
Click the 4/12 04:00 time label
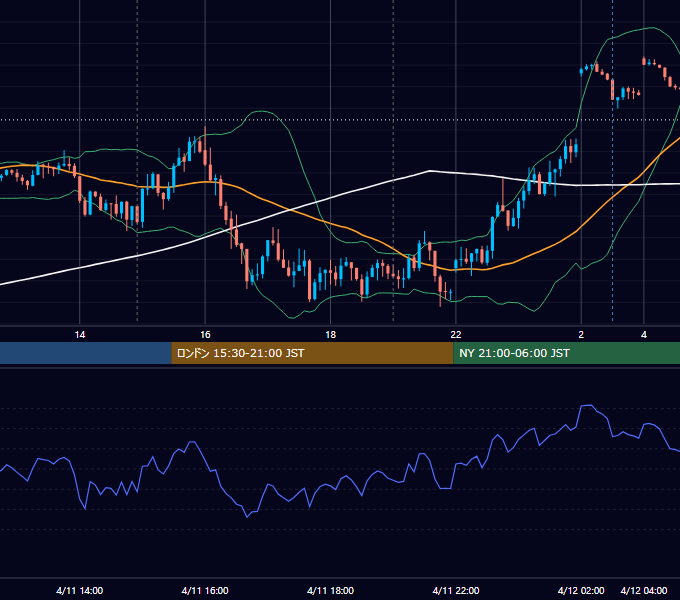click(x=644, y=590)
